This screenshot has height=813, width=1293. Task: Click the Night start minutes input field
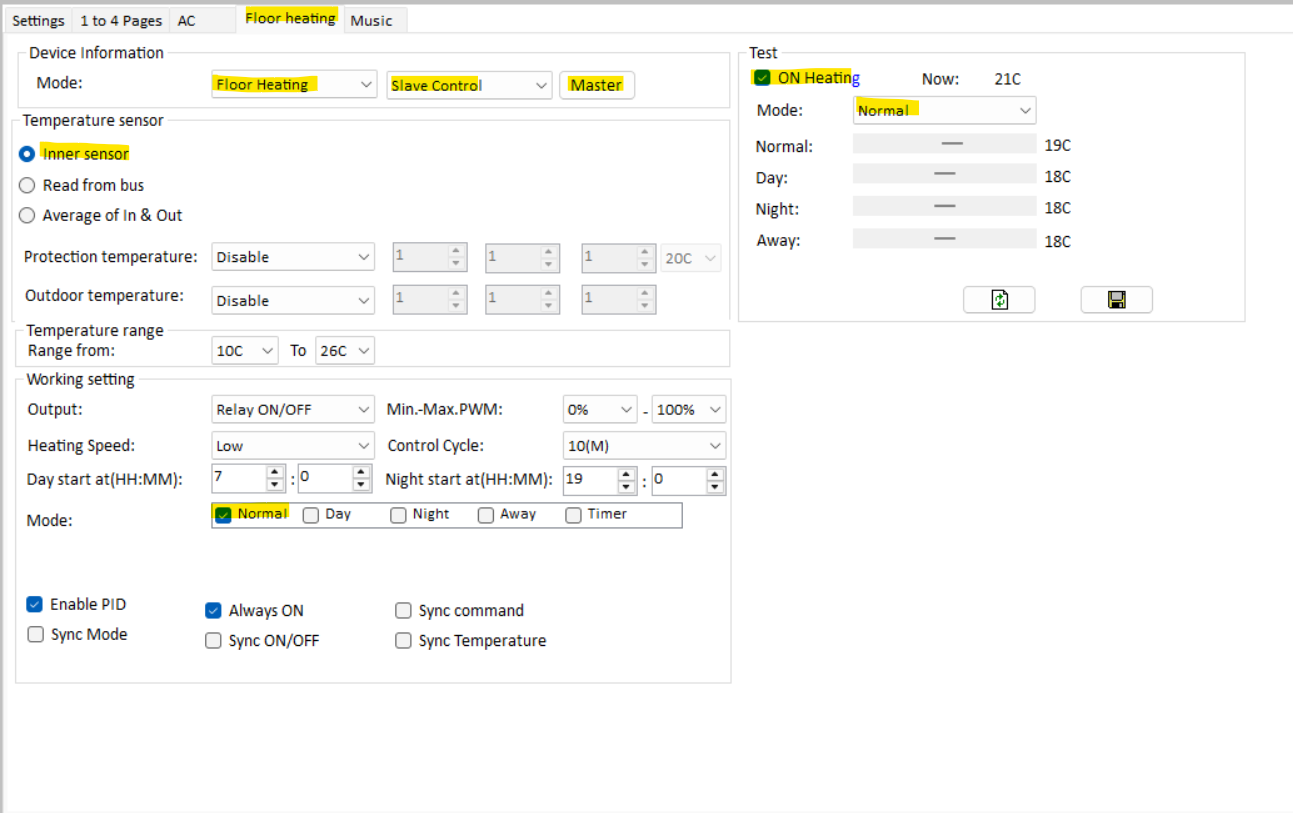tap(677, 479)
